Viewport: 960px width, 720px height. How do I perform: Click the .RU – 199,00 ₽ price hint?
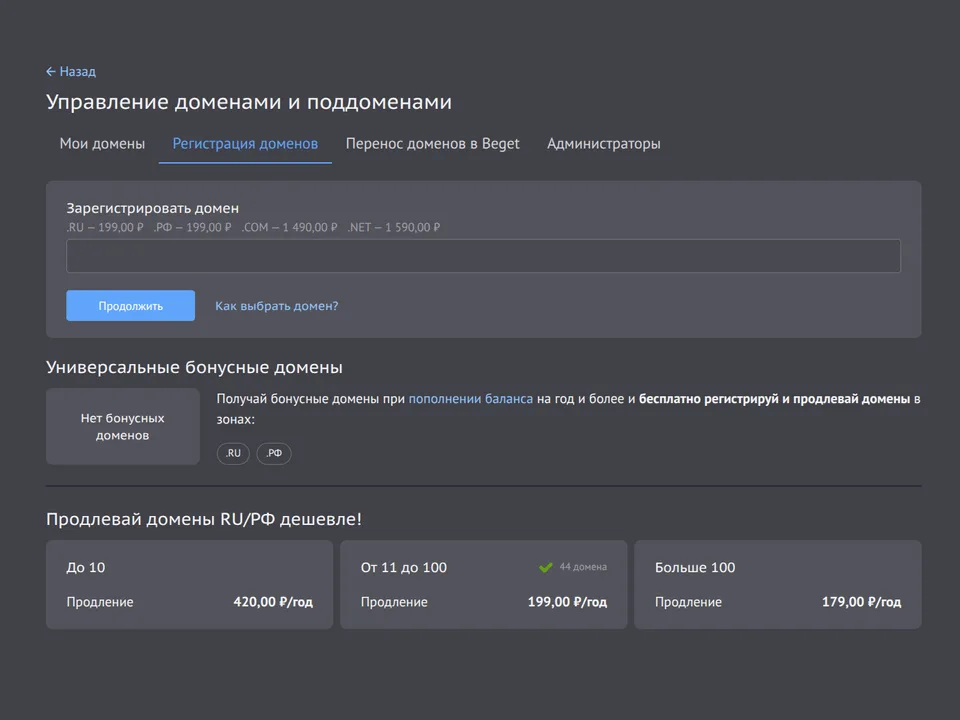pyautogui.click(x=105, y=227)
